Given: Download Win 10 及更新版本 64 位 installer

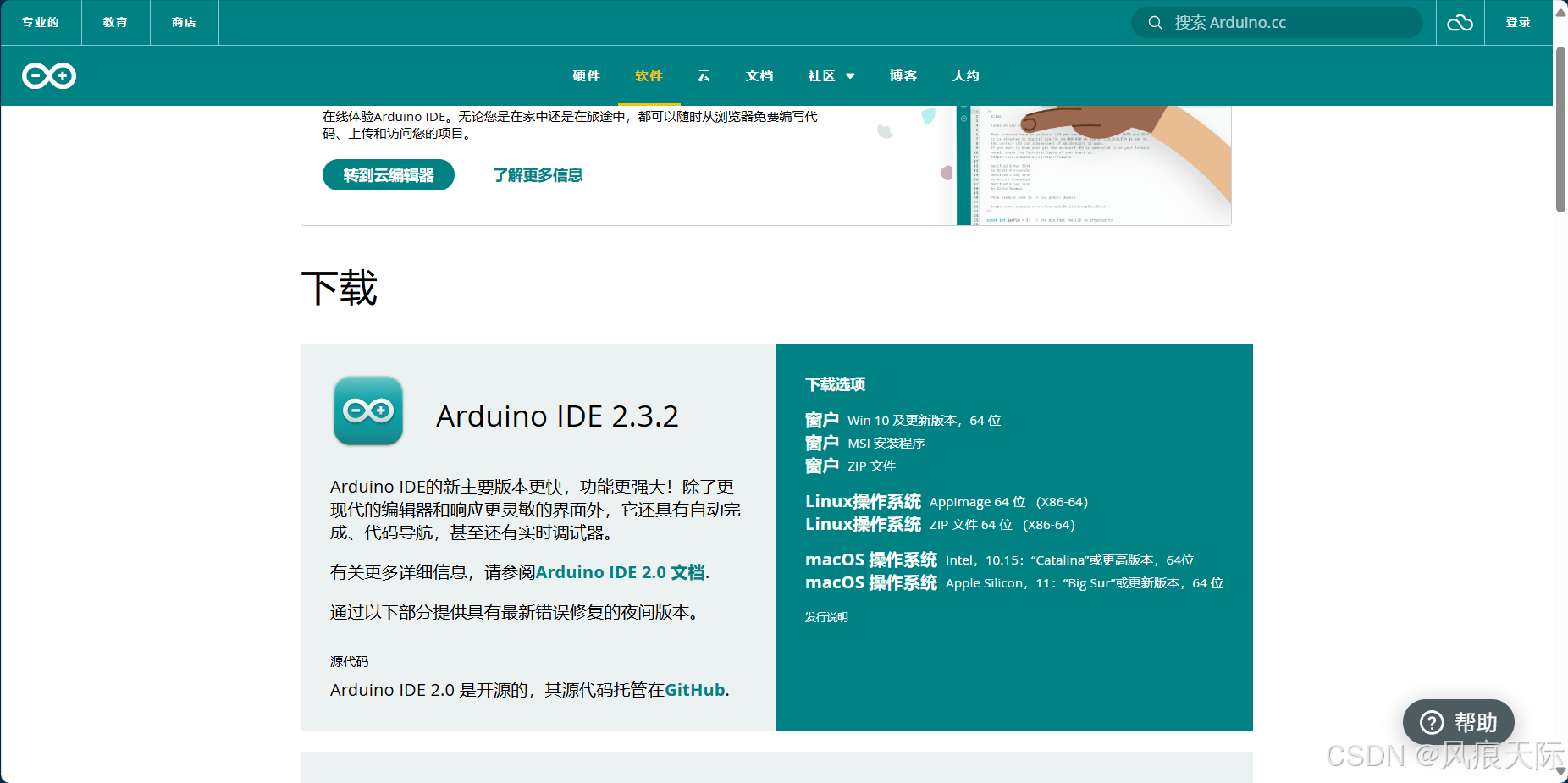Looking at the screenshot, I should point(903,420).
